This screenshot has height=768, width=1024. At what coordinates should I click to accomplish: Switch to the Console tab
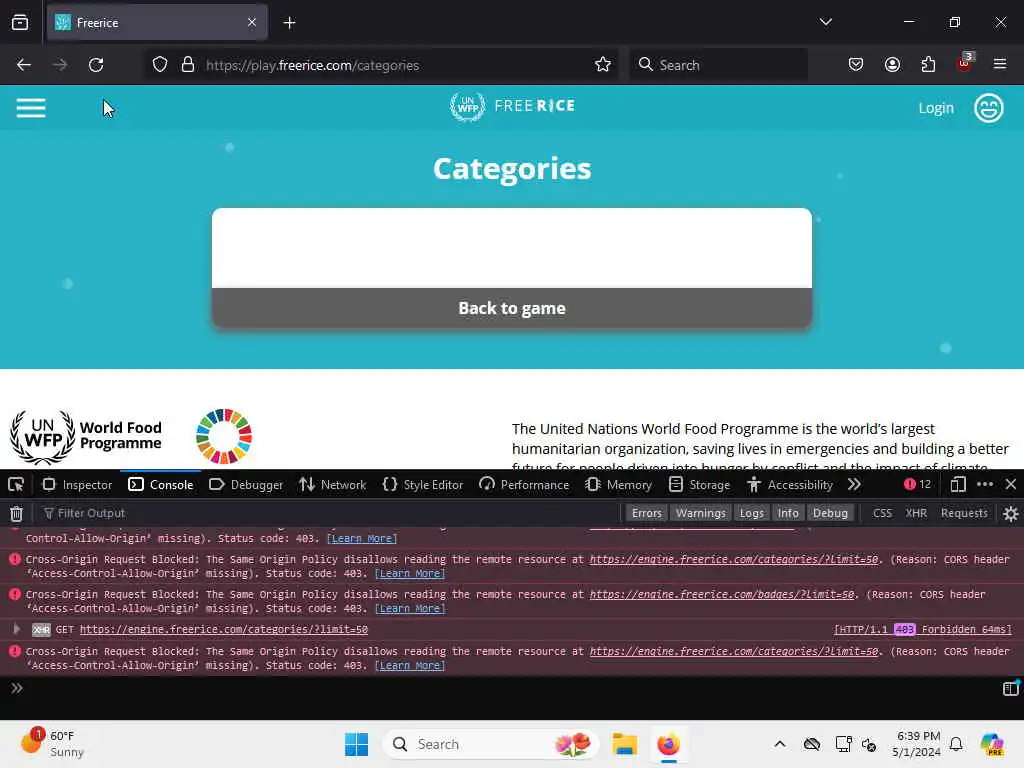point(161,485)
